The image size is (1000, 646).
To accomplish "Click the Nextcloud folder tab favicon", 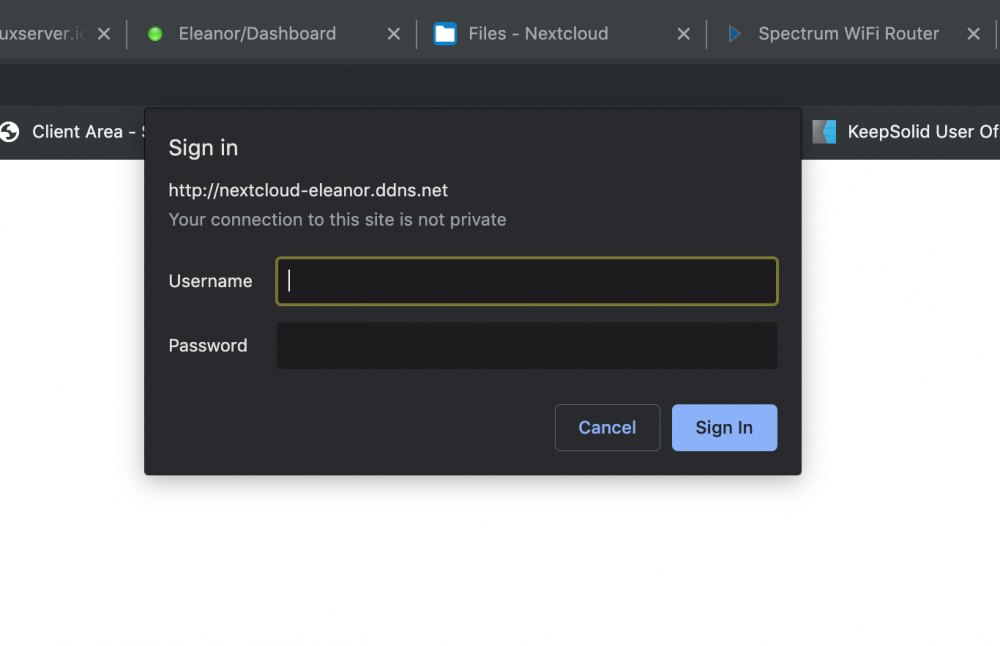I will coord(445,34).
